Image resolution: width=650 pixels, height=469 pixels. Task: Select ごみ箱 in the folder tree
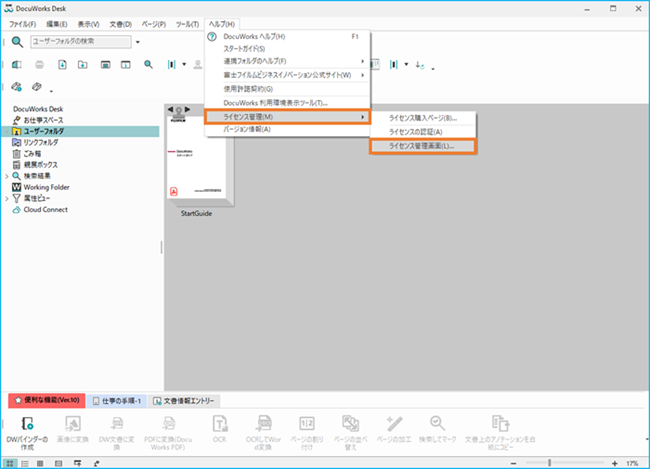click(x=27, y=154)
